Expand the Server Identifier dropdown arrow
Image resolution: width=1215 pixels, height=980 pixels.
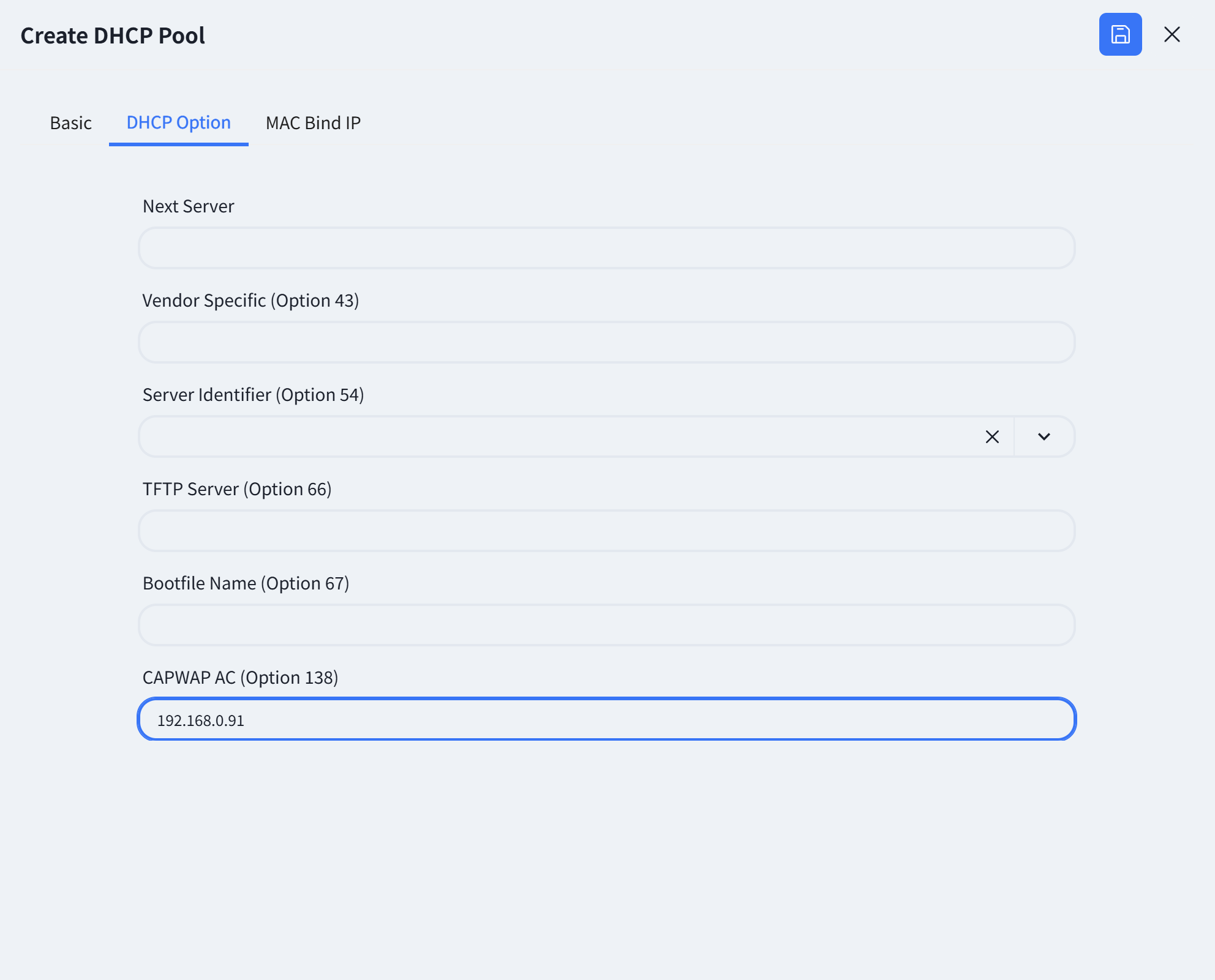click(1044, 436)
